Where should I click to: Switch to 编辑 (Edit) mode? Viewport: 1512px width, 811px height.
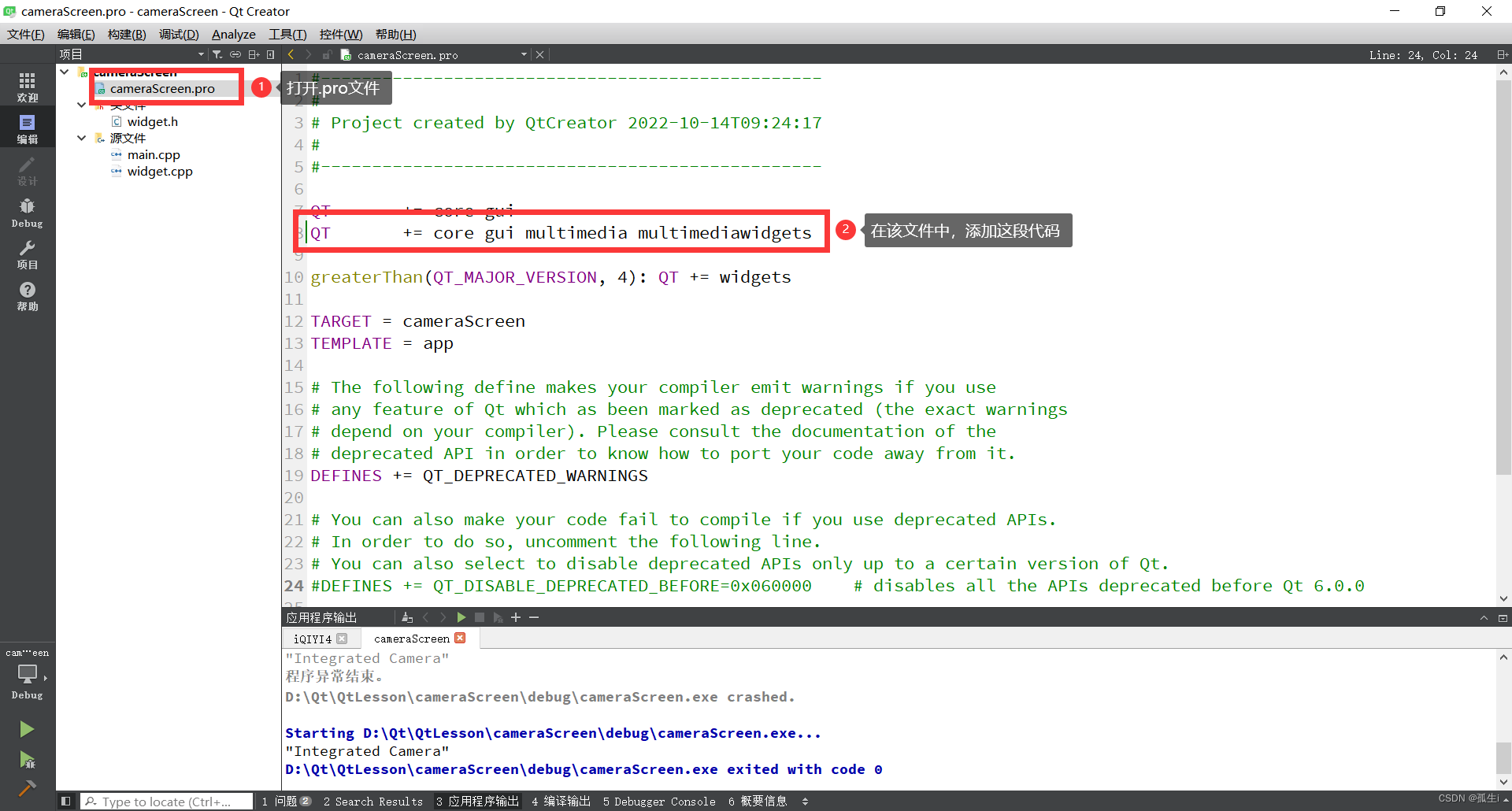[x=28, y=128]
